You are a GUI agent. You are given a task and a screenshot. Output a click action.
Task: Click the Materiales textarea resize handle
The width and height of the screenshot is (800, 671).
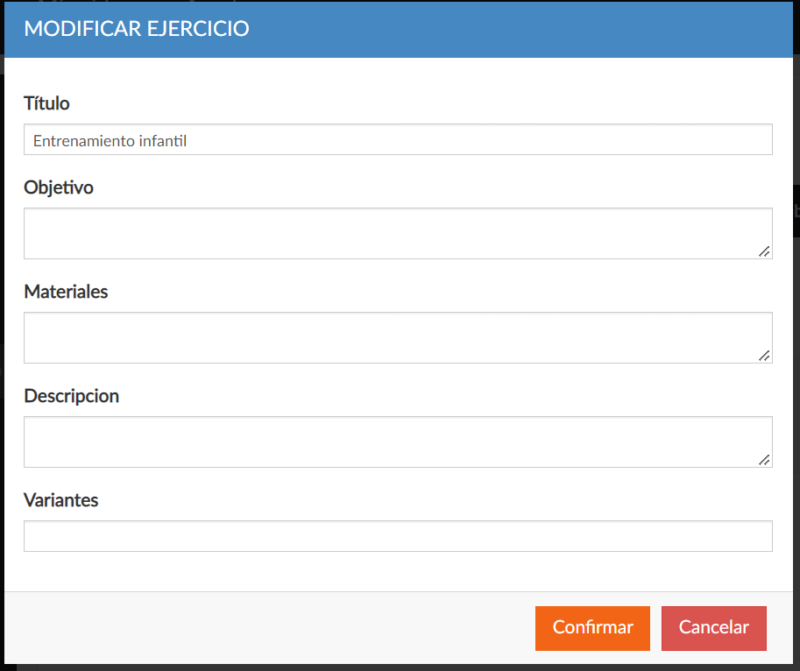click(x=764, y=356)
